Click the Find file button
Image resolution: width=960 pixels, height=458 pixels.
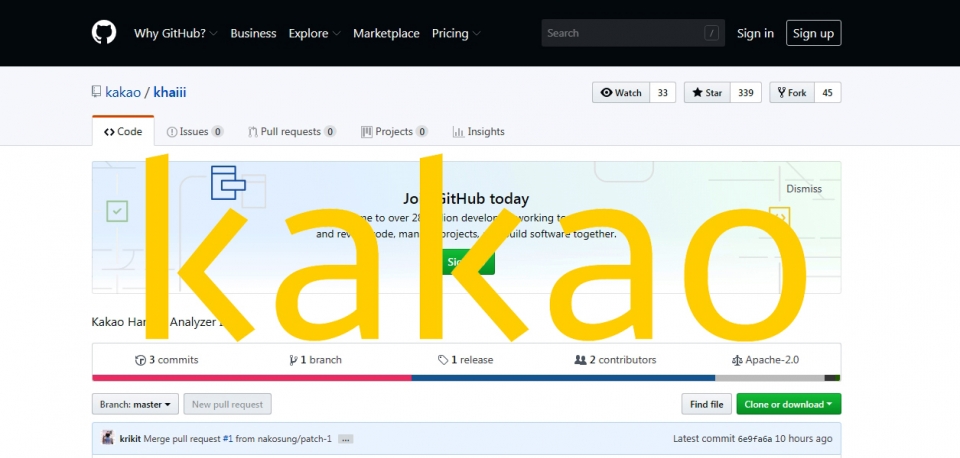point(707,404)
